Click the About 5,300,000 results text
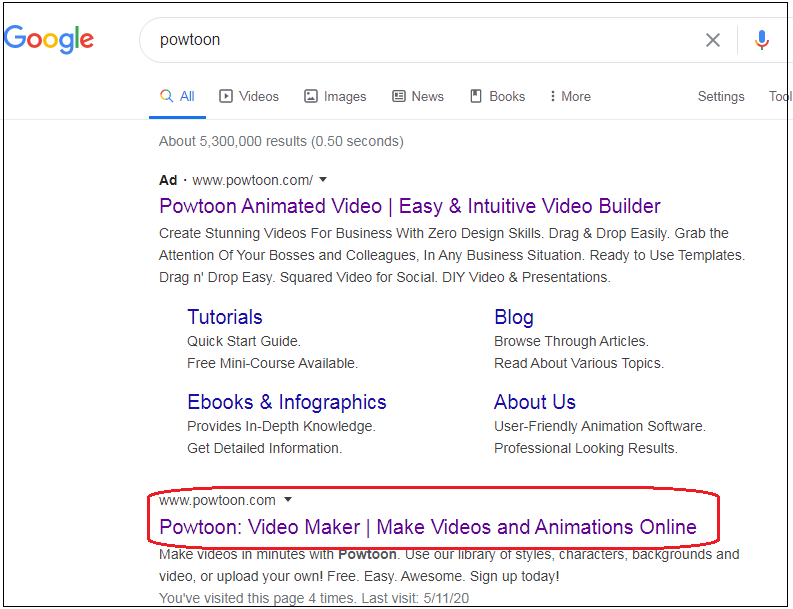This screenshot has height=609, width=793. click(x=281, y=141)
